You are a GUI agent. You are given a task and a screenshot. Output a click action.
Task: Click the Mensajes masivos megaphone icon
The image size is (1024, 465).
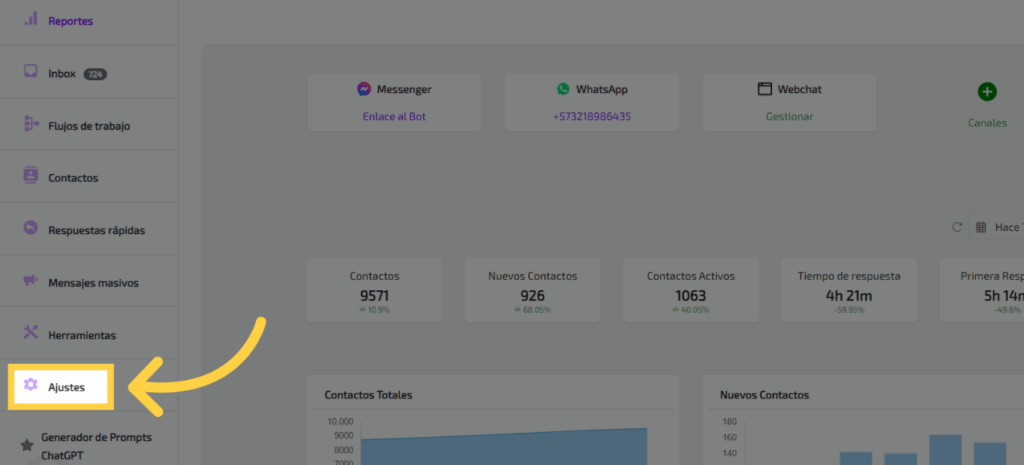(x=30, y=282)
